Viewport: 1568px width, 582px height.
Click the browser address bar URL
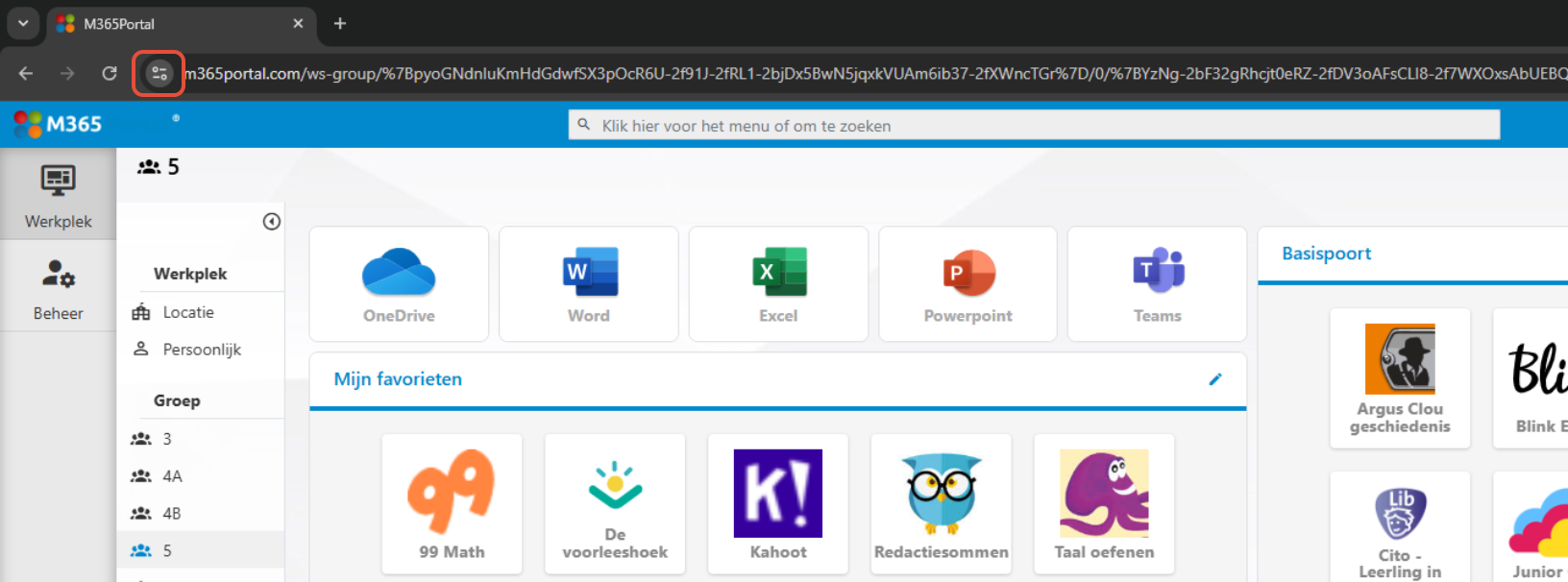[874, 73]
